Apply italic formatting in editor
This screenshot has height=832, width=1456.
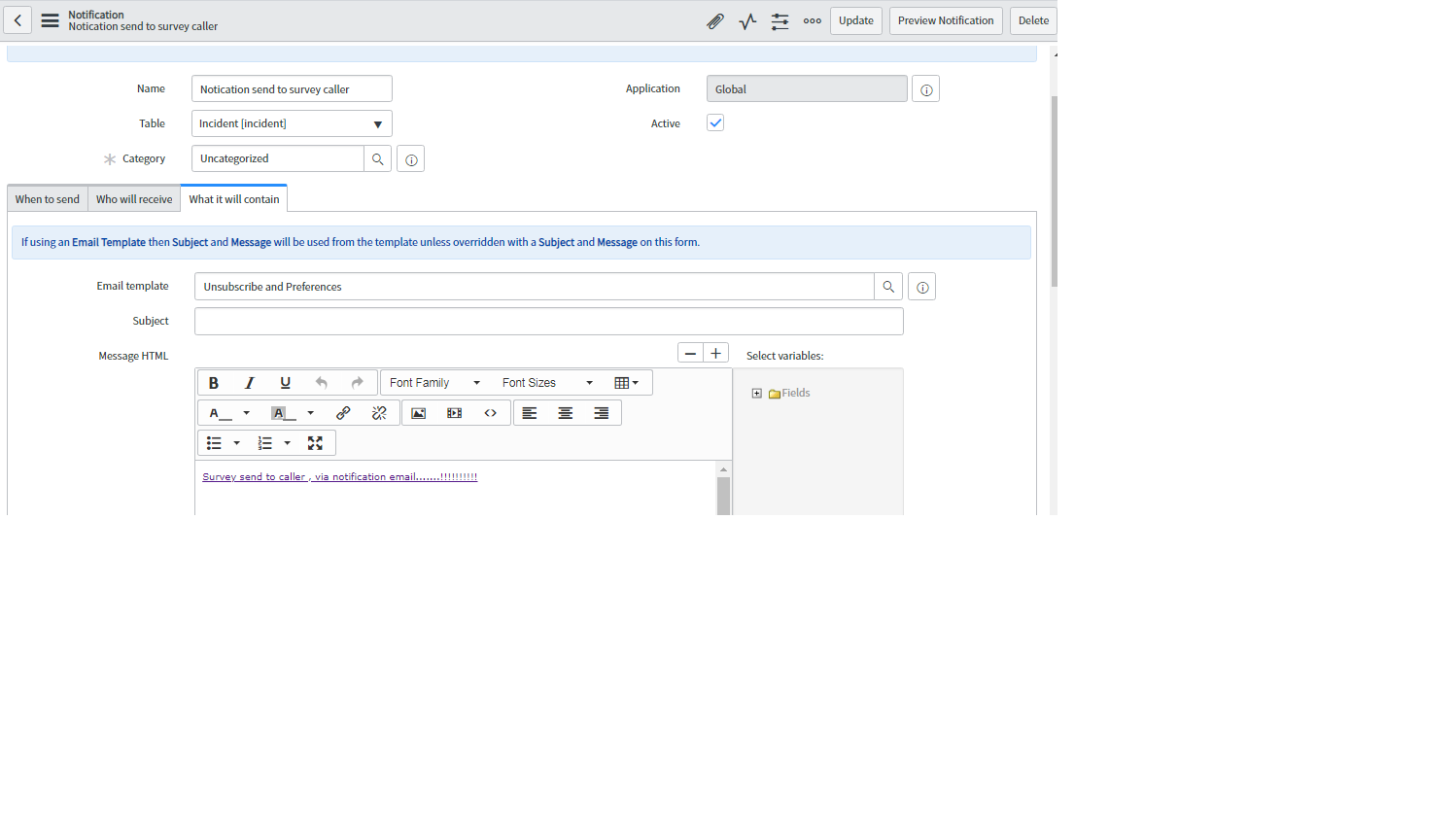(x=250, y=383)
